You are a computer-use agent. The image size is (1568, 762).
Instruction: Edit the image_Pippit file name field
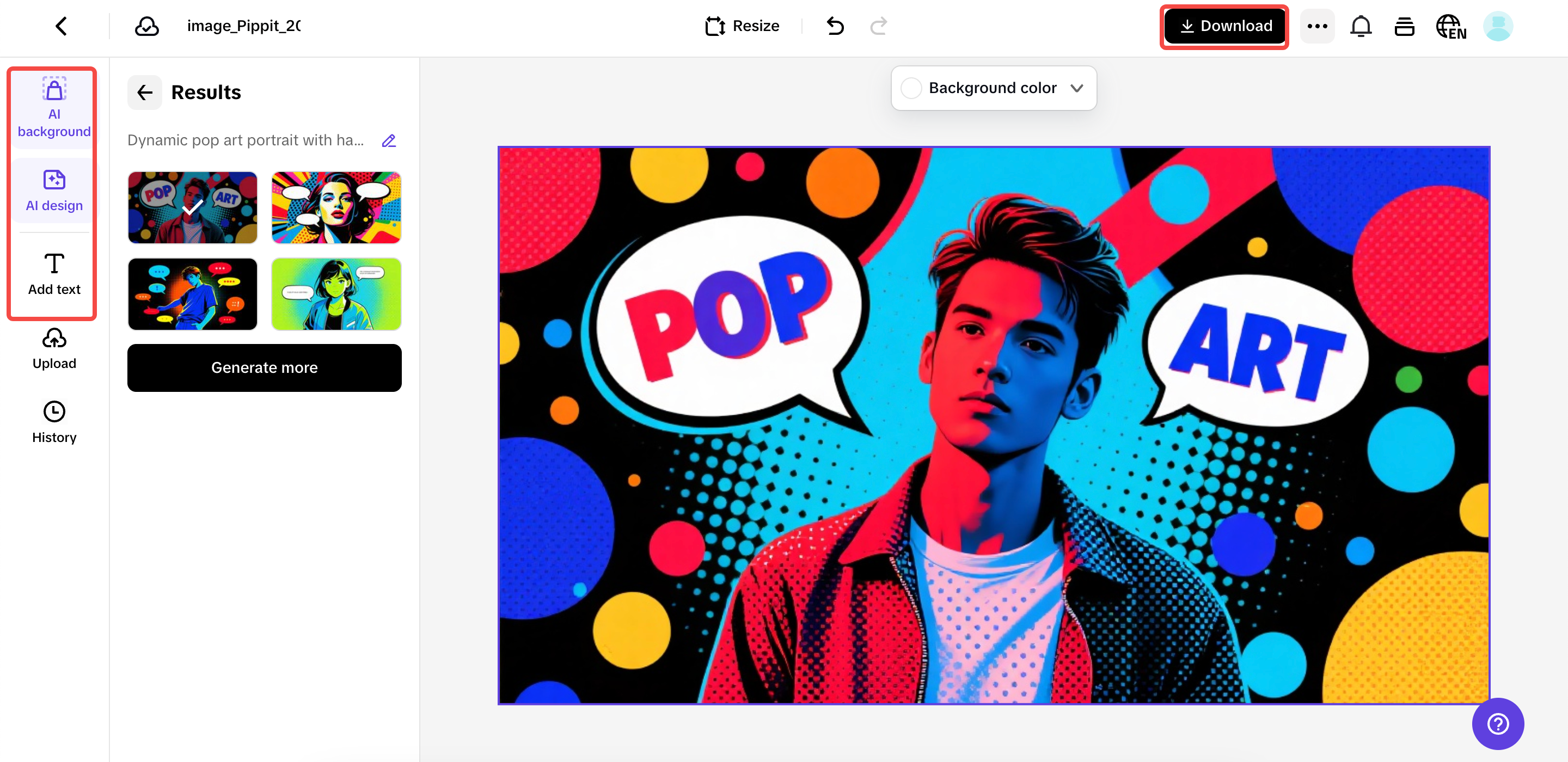(x=243, y=26)
